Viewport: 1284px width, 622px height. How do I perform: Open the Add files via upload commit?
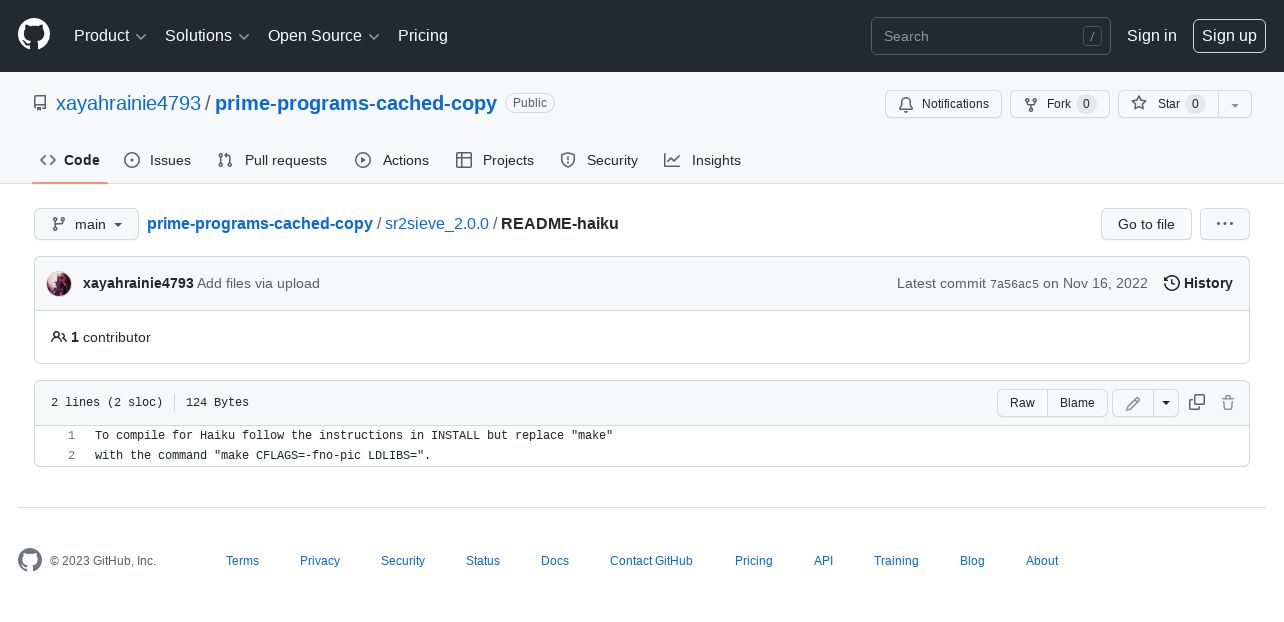[258, 283]
